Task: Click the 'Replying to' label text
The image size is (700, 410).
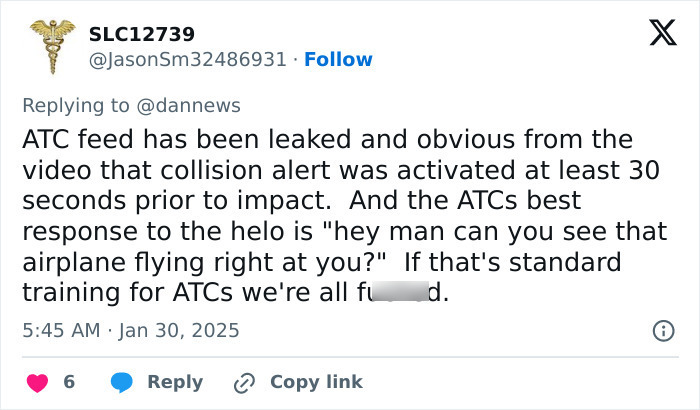Action: pyautogui.click(x=76, y=106)
